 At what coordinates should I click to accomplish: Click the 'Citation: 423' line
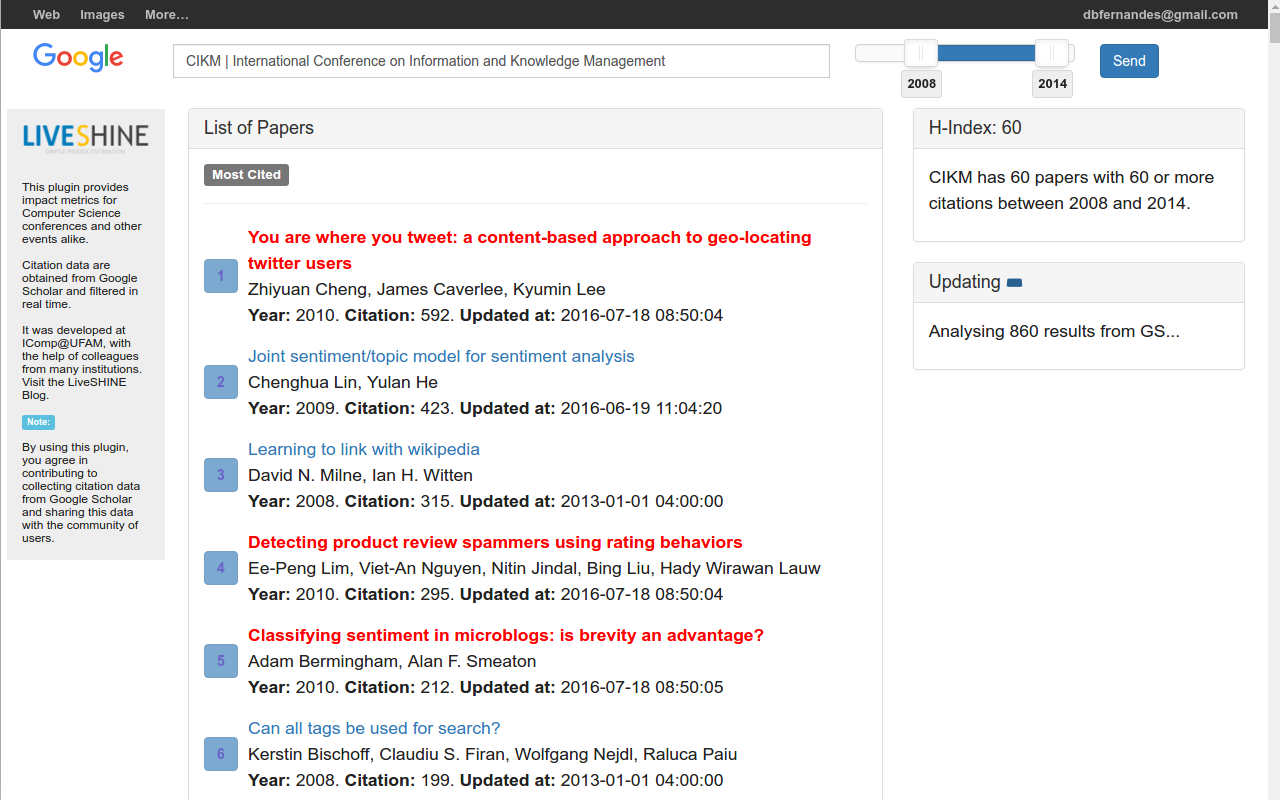(485, 408)
